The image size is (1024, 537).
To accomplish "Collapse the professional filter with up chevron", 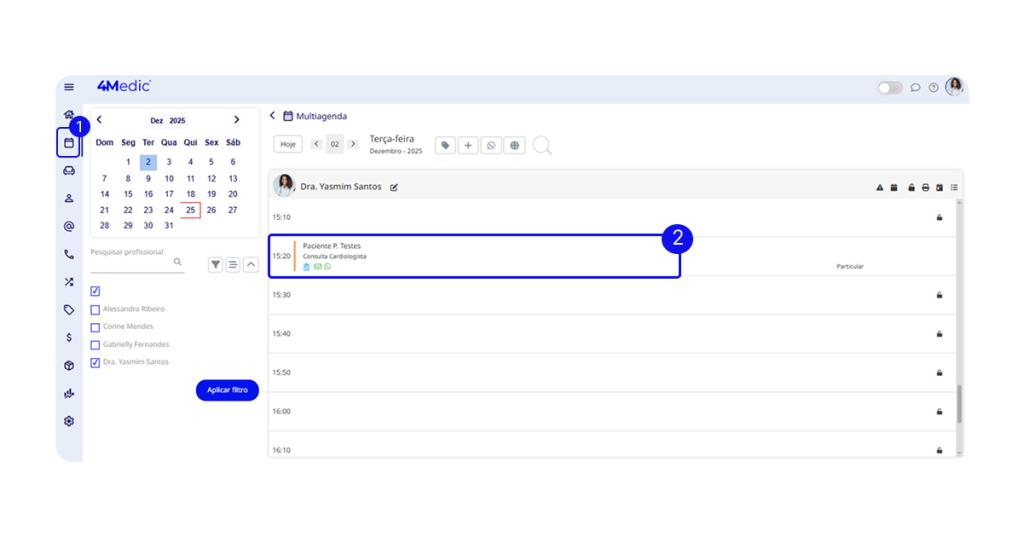I will (x=250, y=264).
